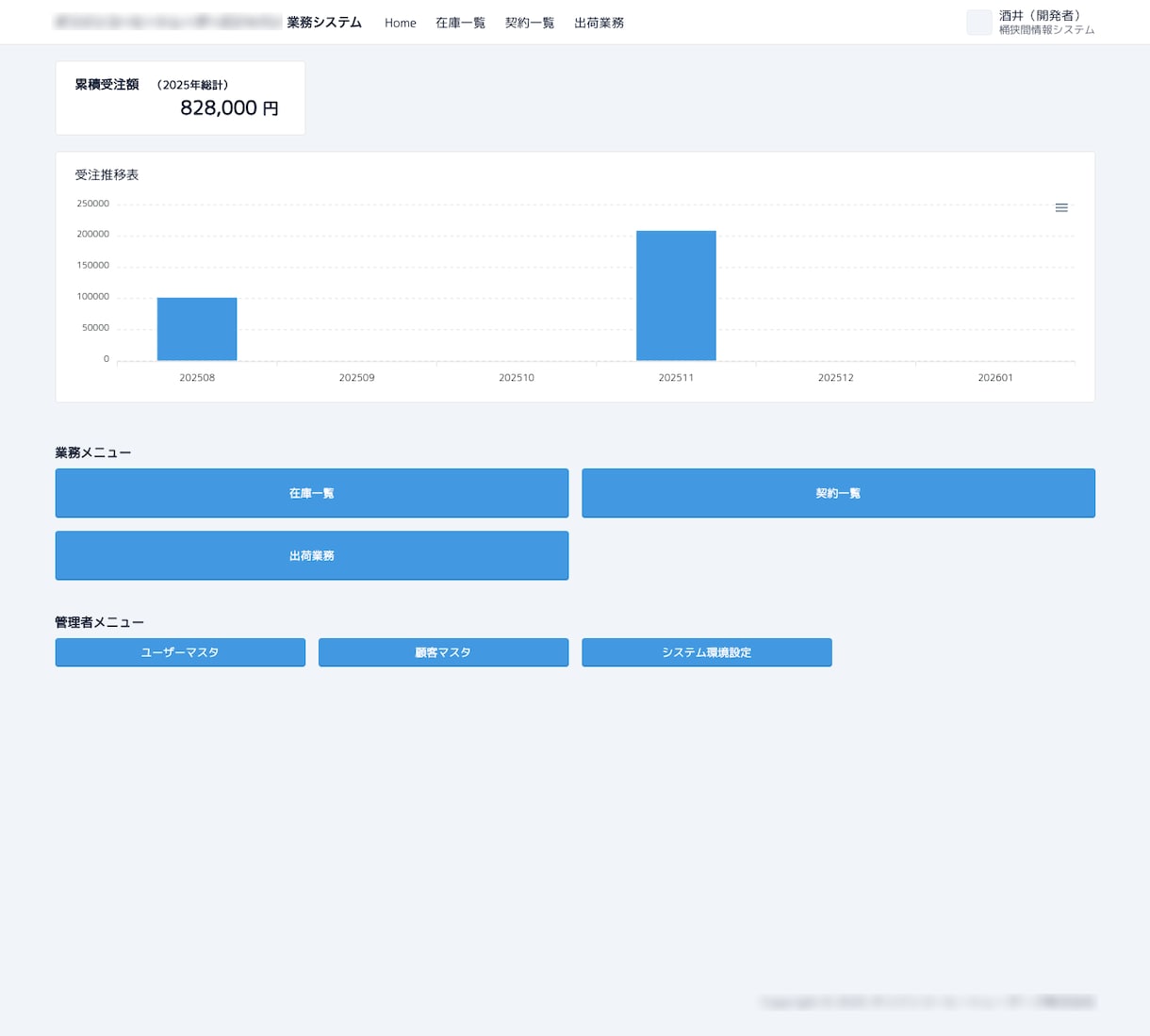
Task: Click the 202512 axis label
Action: coord(836,377)
